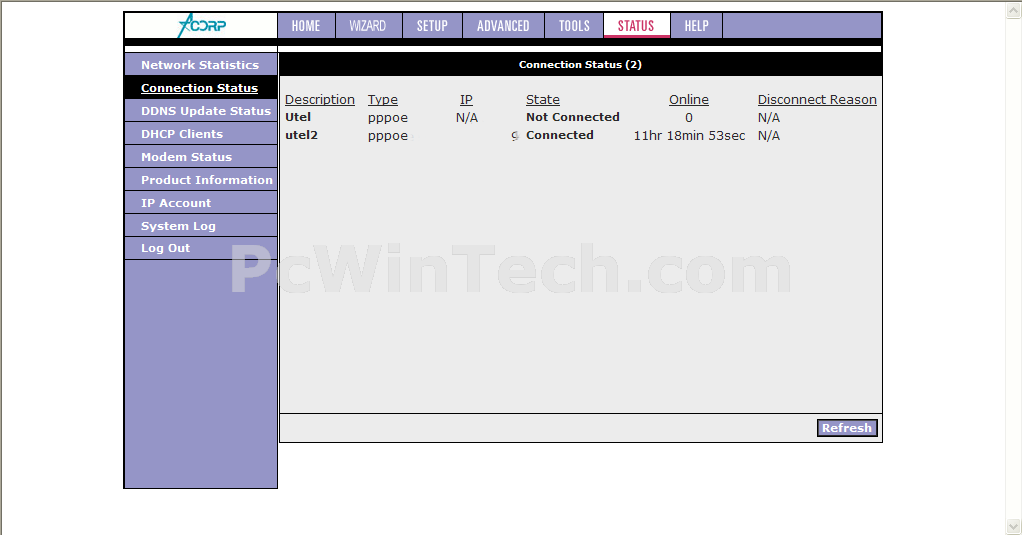Select the STATUS tab
The width and height of the screenshot is (1022, 535).
(x=636, y=26)
